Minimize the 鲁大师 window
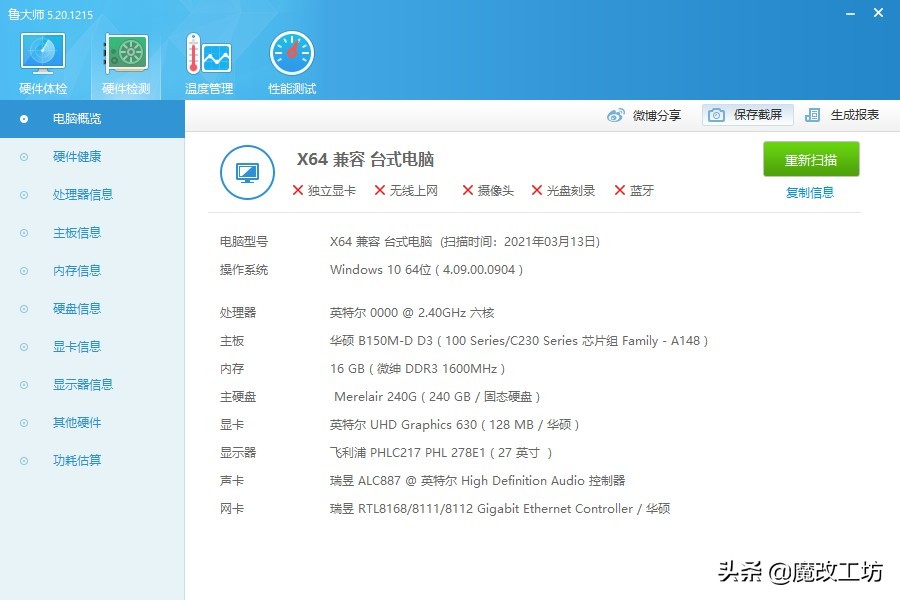Screen dimensions: 900x600 point(850,13)
